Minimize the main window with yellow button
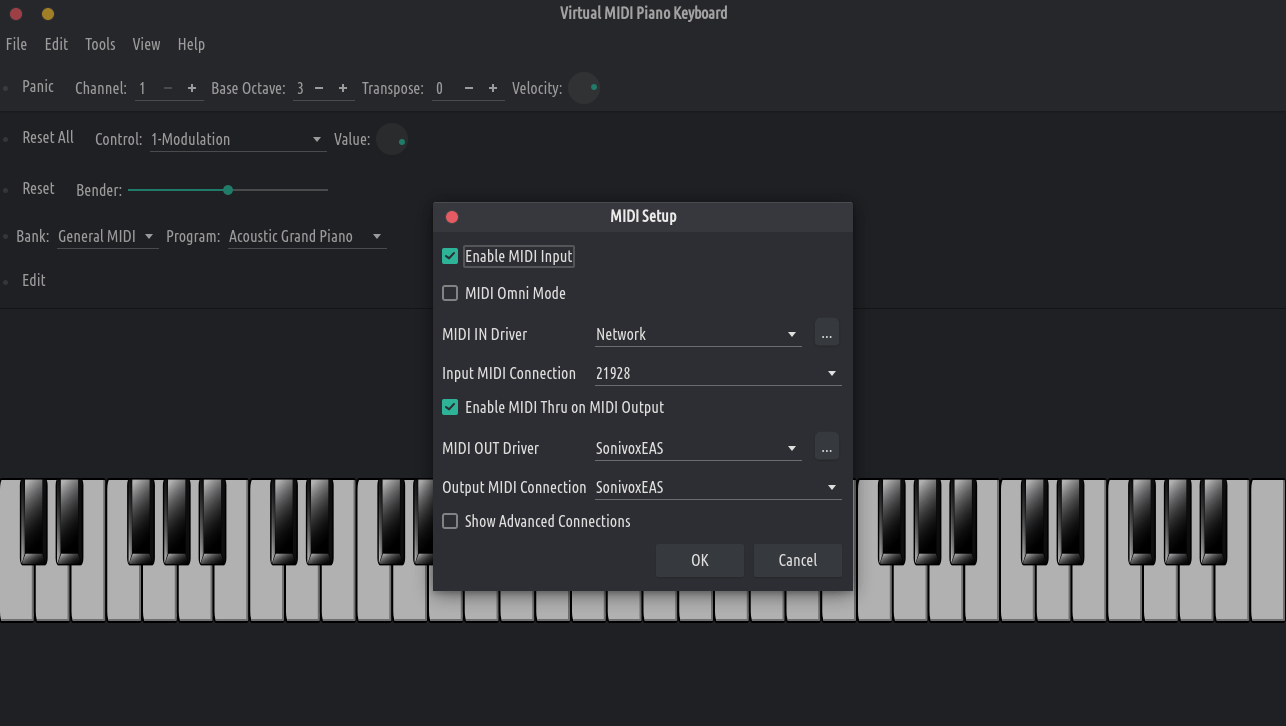Image resolution: width=1286 pixels, height=726 pixels. tap(48, 14)
